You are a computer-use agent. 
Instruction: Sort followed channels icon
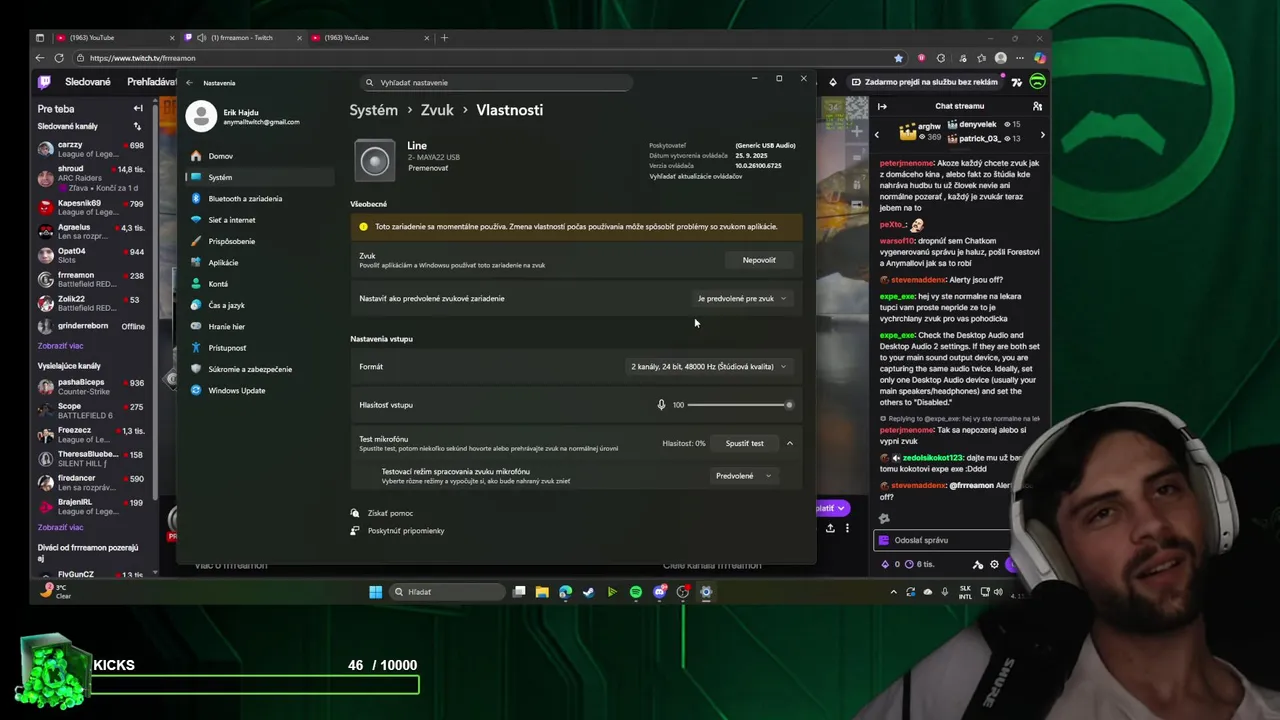137,126
